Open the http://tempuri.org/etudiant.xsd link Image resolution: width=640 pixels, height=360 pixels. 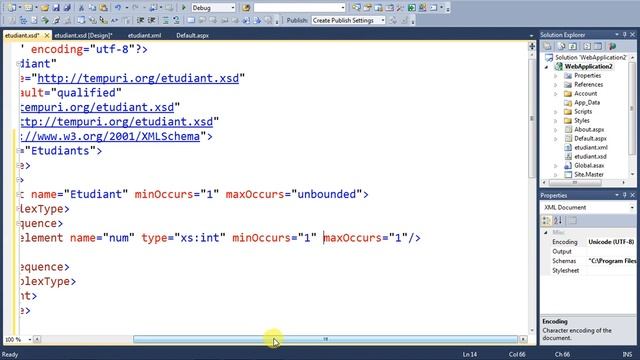click(x=138, y=78)
